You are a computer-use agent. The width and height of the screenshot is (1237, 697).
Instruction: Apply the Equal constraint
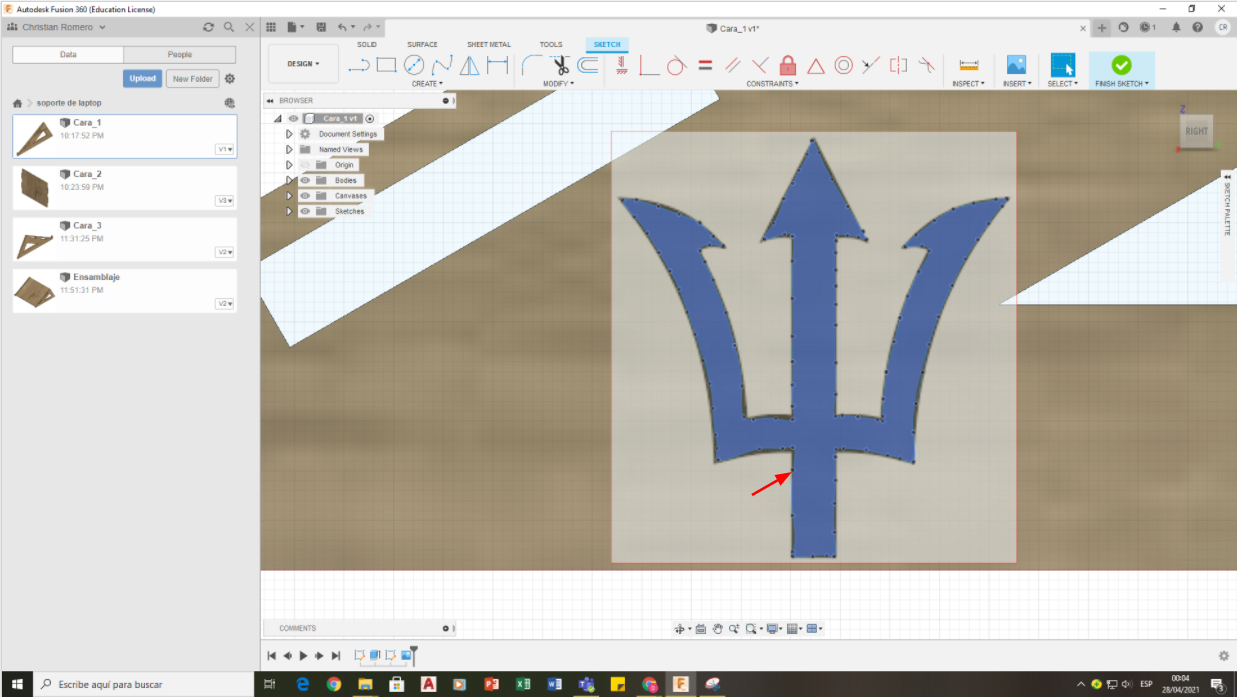click(704, 66)
